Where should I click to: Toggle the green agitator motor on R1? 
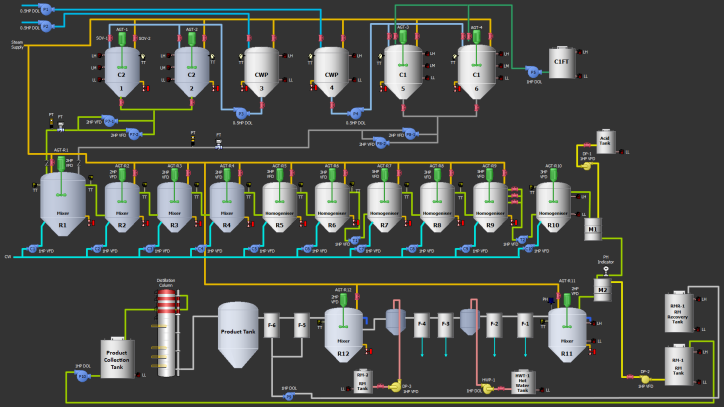(60, 161)
